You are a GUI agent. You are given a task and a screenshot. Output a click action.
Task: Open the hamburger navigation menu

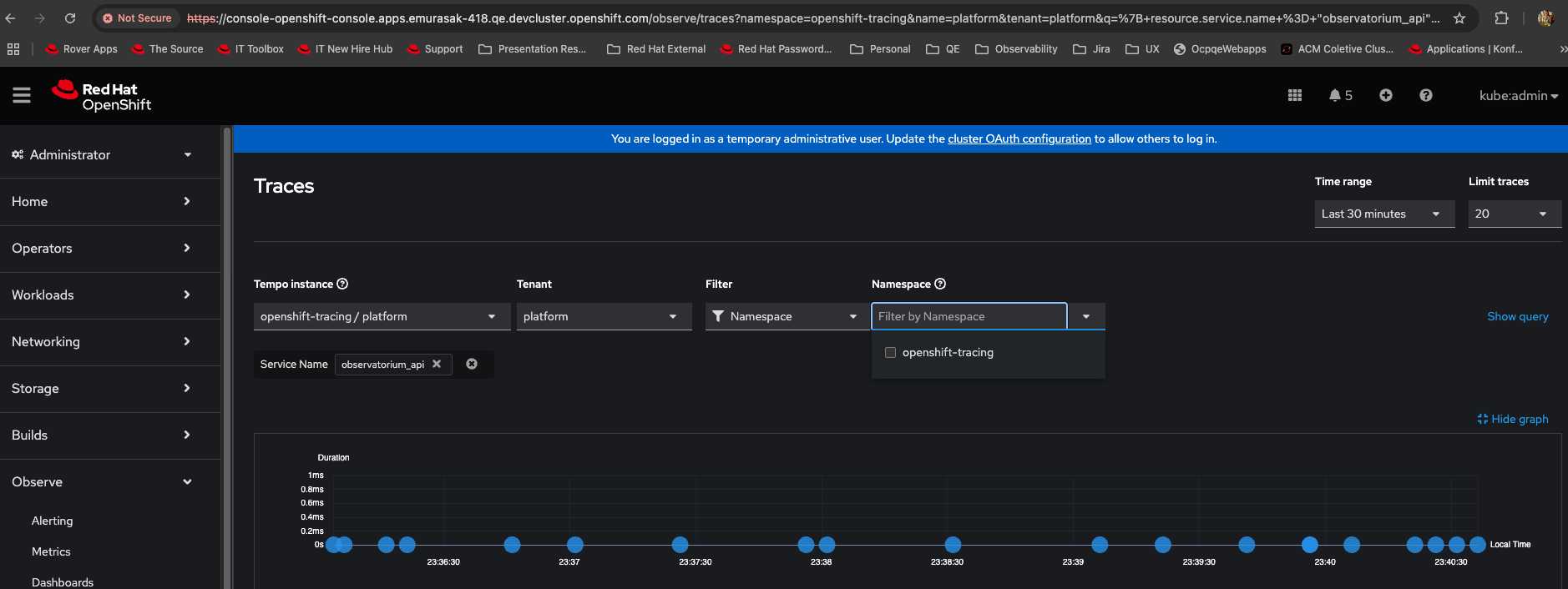[22, 96]
